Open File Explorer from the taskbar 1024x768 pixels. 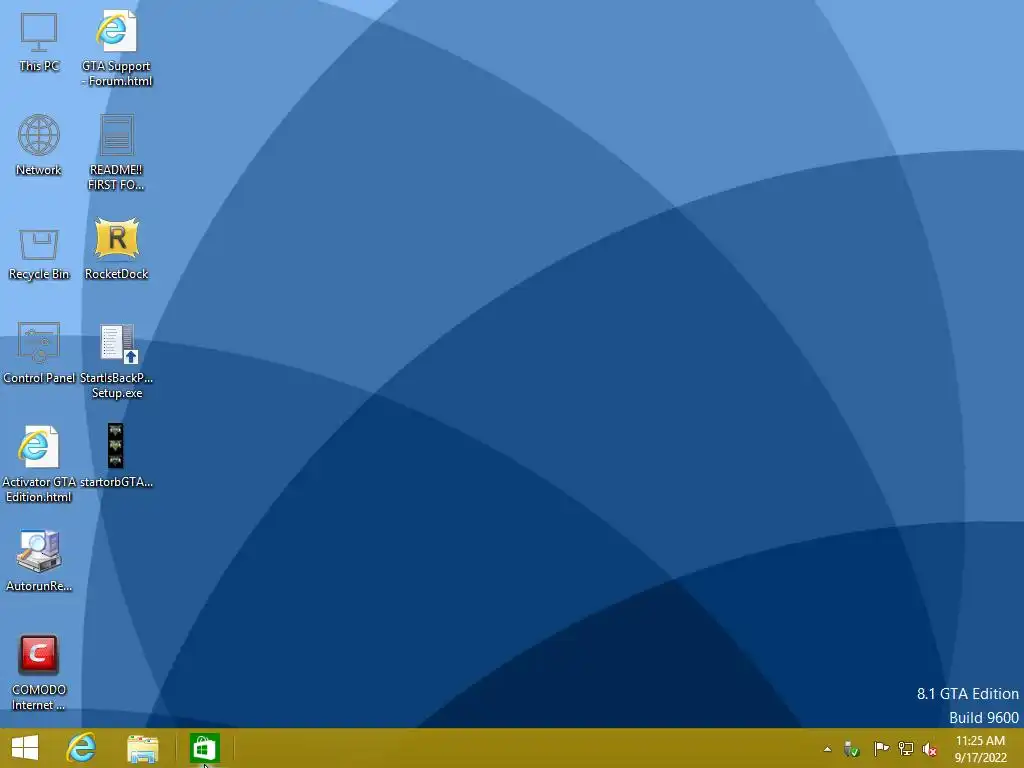tap(142, 748)
